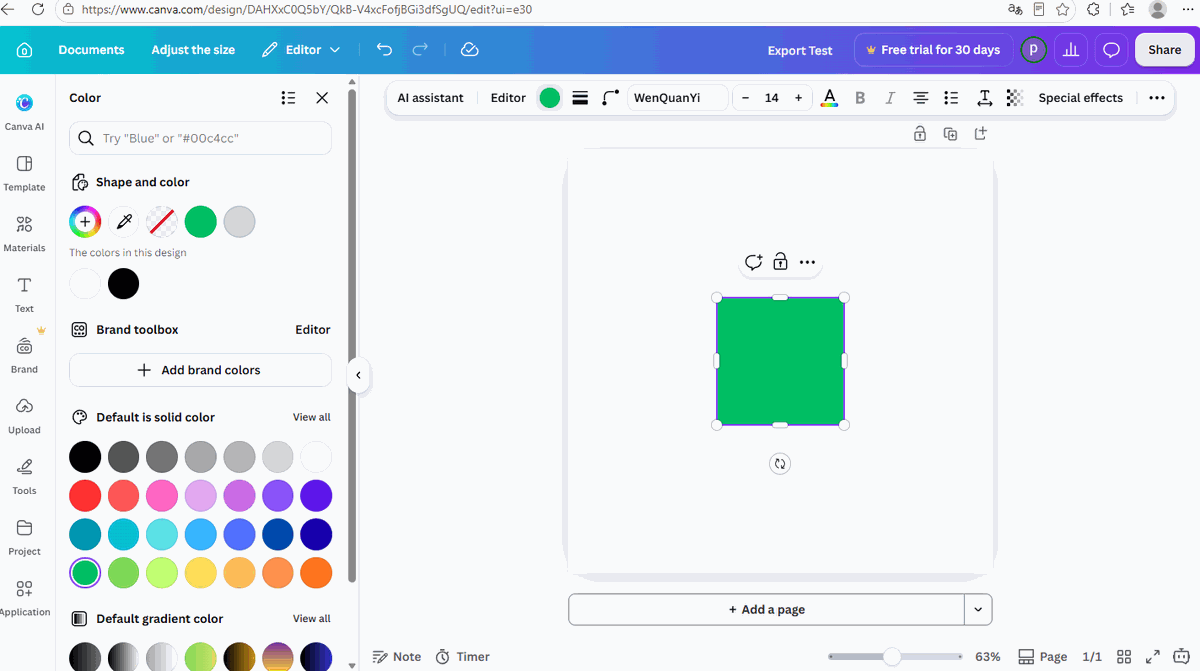Viewport: 1200px width, 671px height.
Task: Open the Text sidebar panel
Action: point(24,295)
